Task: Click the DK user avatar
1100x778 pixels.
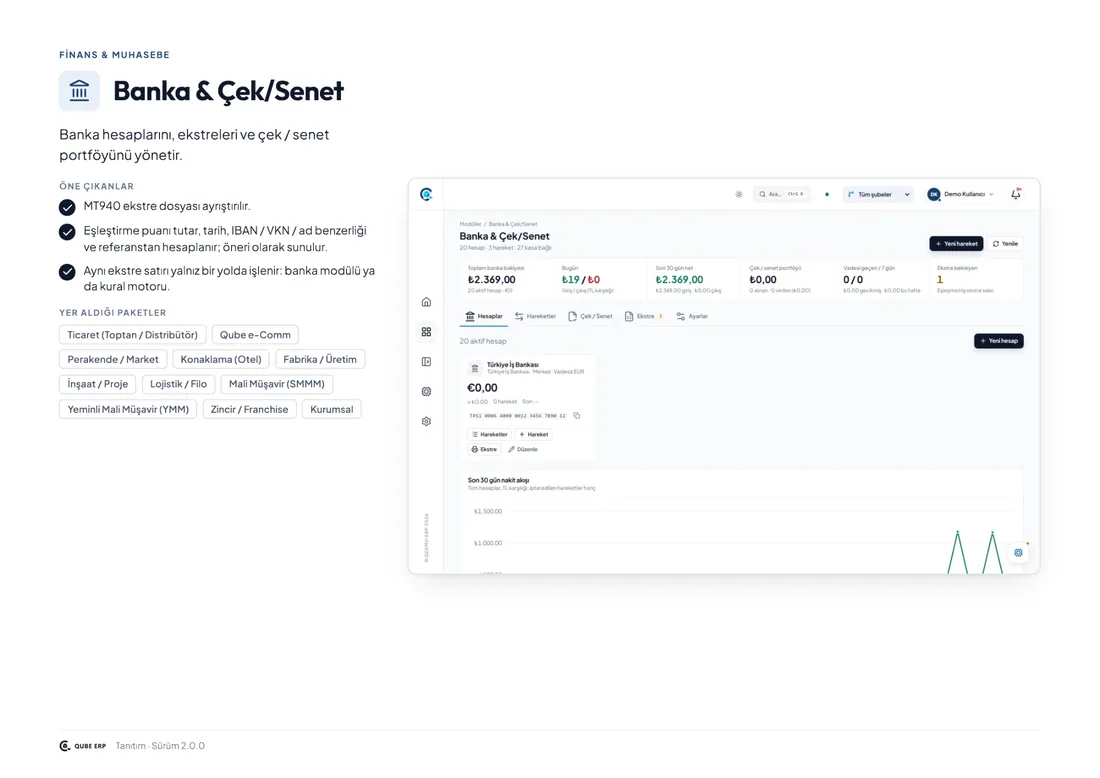Action: (934, 194)
